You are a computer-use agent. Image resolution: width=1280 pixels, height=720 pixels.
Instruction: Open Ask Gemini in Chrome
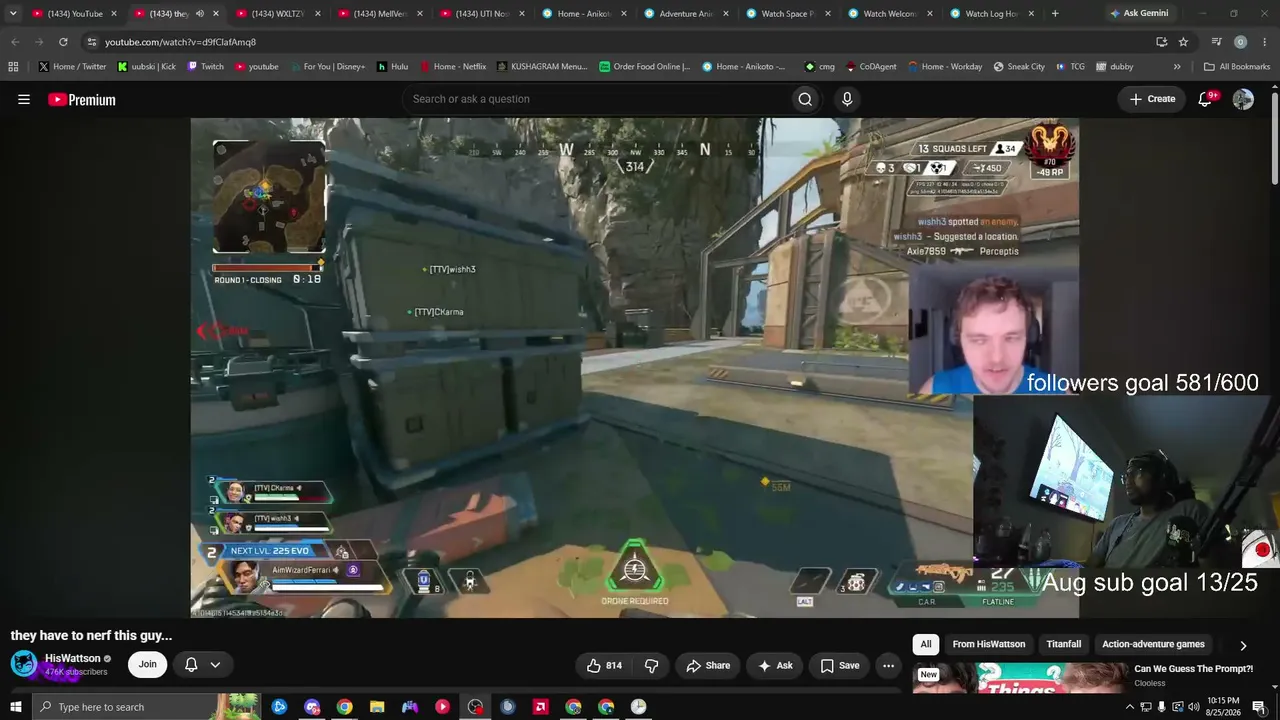point(1138,14)
